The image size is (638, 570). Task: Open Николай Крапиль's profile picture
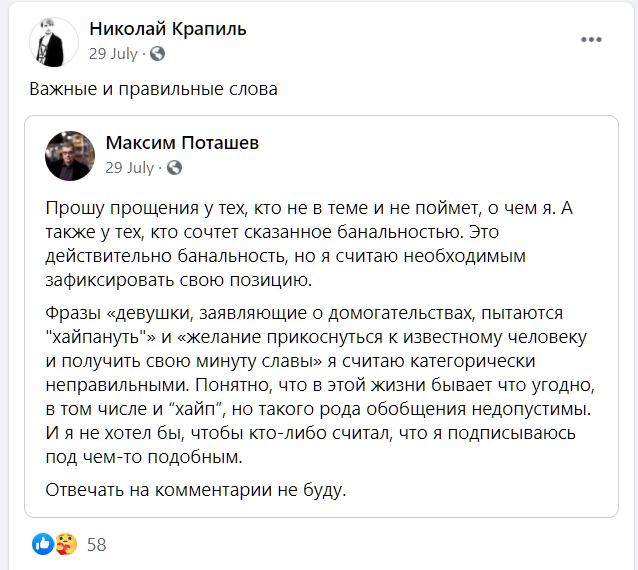coord(54,41)
